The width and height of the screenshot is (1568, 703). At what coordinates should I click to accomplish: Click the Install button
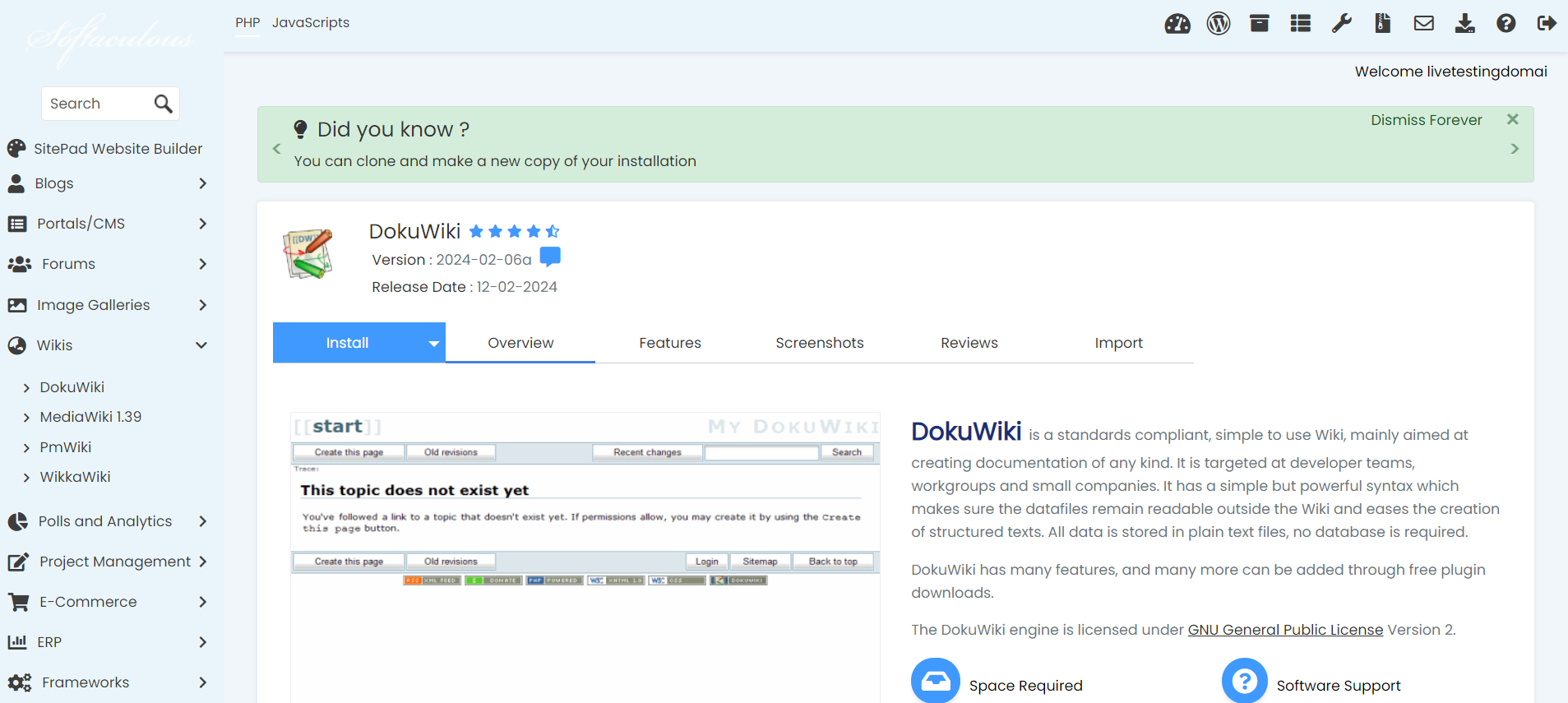(x=347, y=343)
